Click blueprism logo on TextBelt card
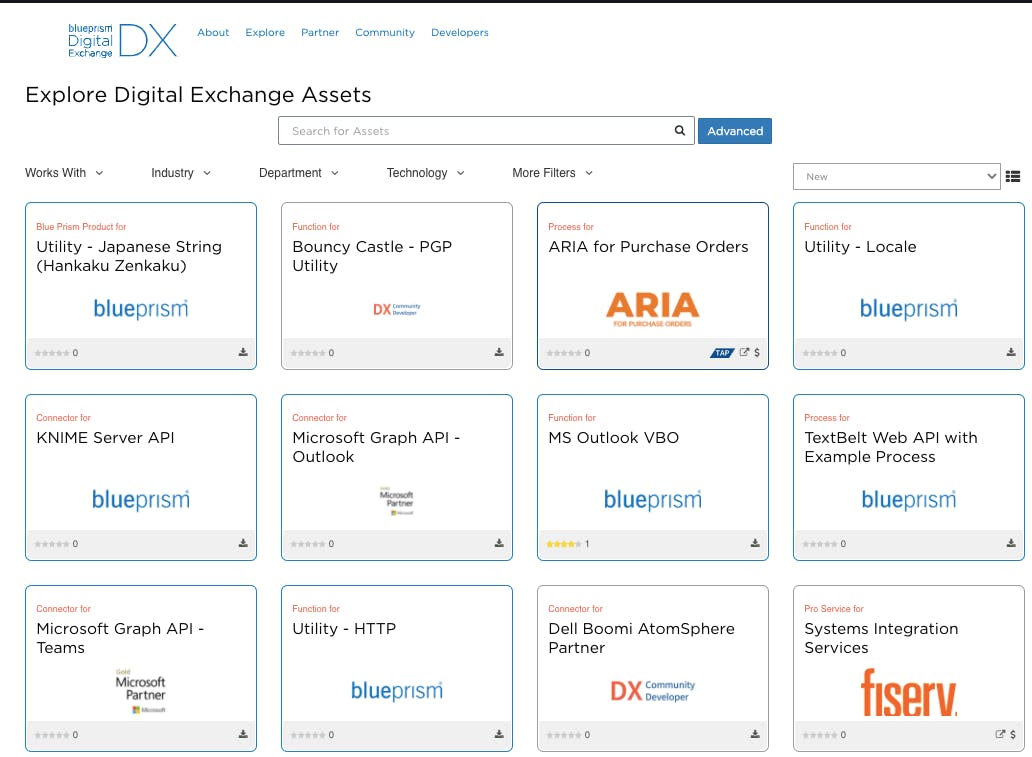The width and height of the screenshot is (1032, 757). coord(909,500)
